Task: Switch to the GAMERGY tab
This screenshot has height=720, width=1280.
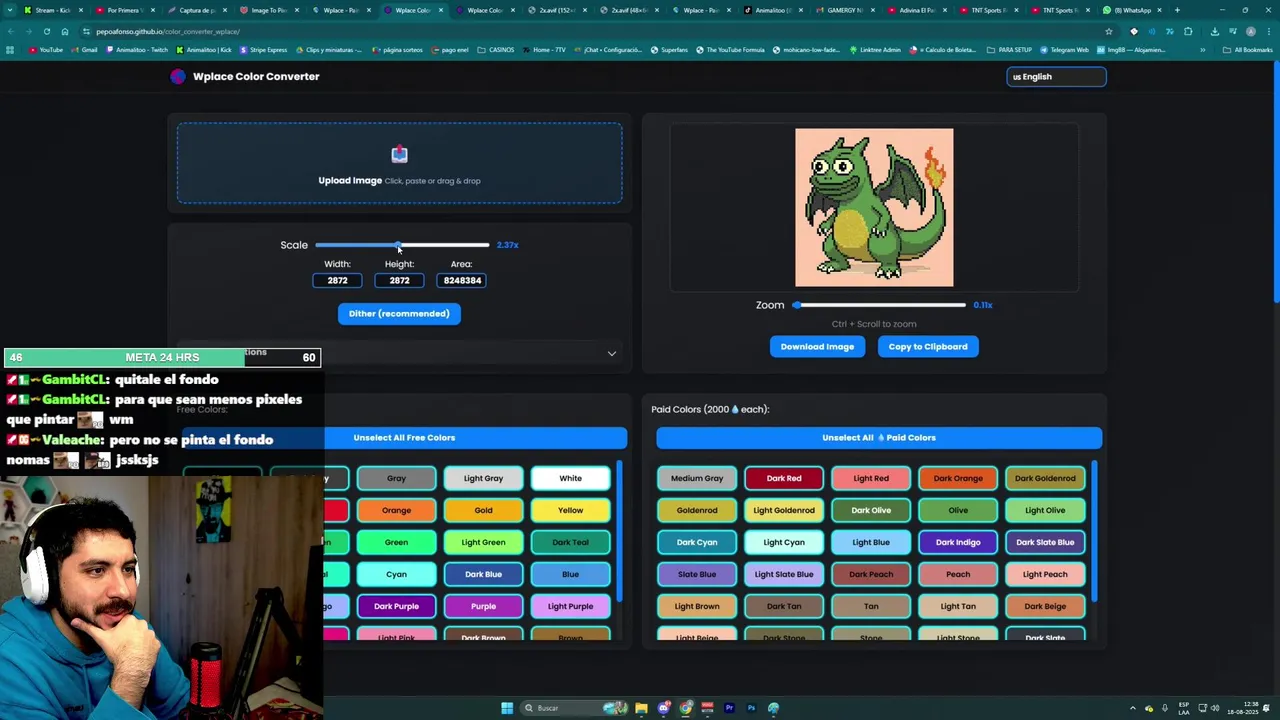Action: pos(844,10)
